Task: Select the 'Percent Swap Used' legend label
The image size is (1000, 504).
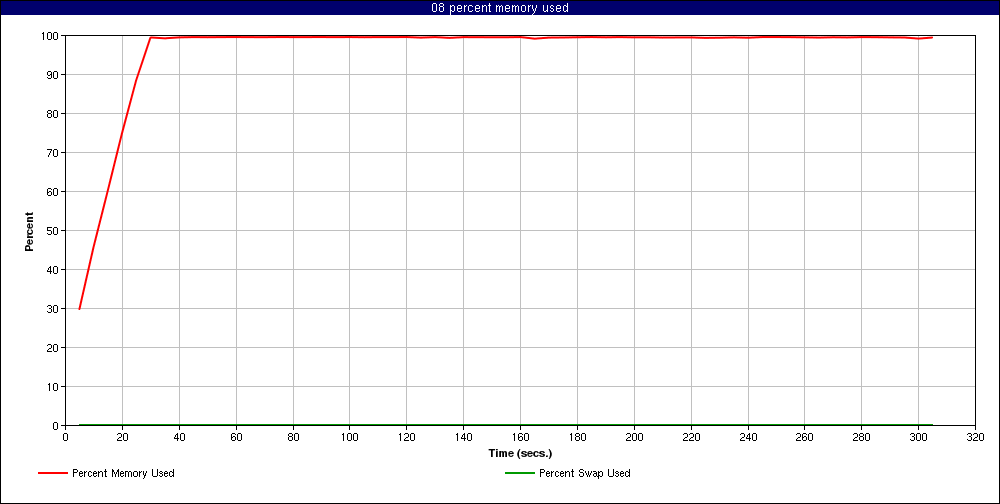Action: (x=585, y=473)
